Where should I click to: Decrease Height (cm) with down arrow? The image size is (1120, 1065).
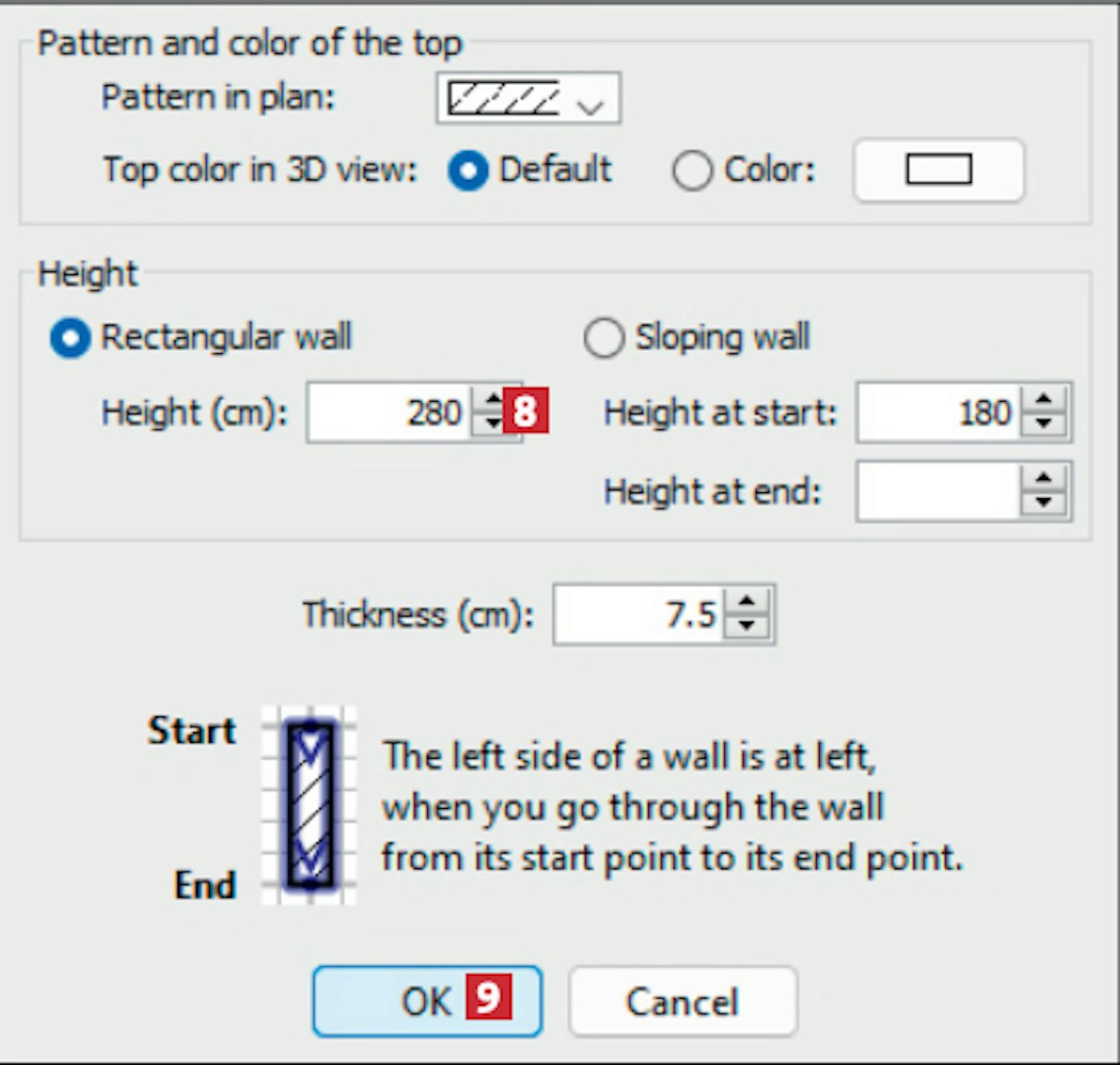pyautogui.click(x=492, y=425)
